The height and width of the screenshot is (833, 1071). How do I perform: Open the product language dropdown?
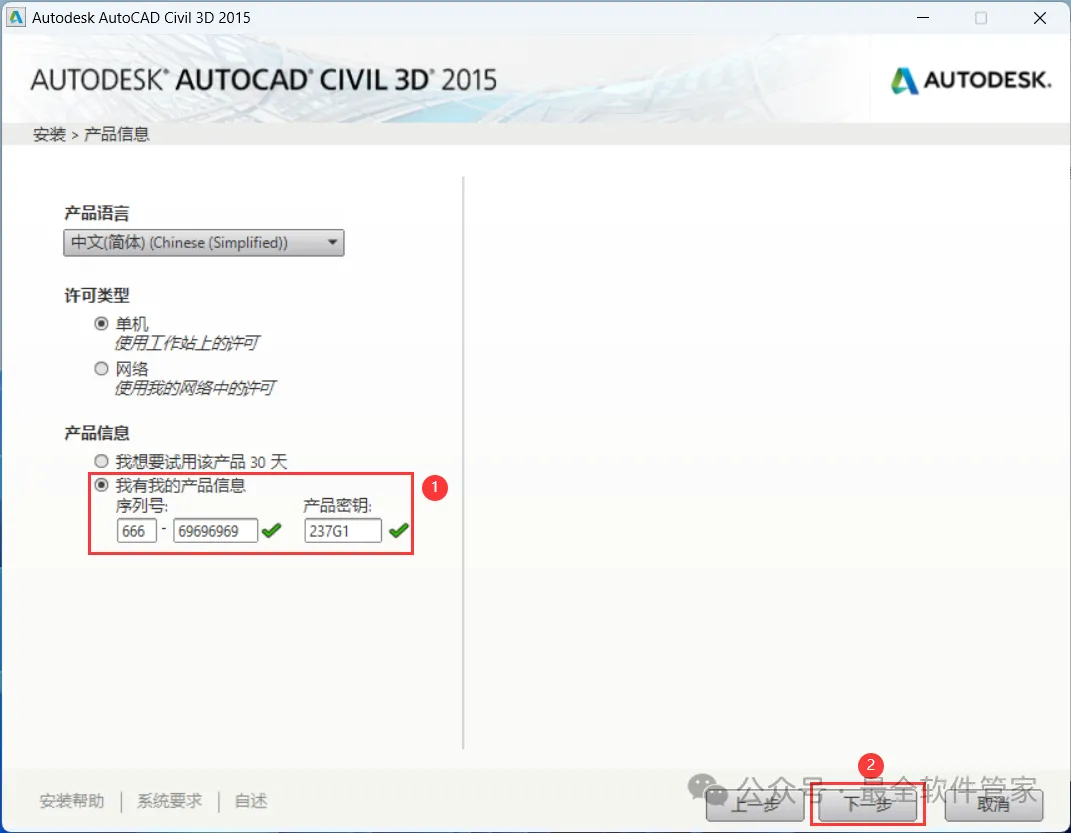tap(204, 243)
